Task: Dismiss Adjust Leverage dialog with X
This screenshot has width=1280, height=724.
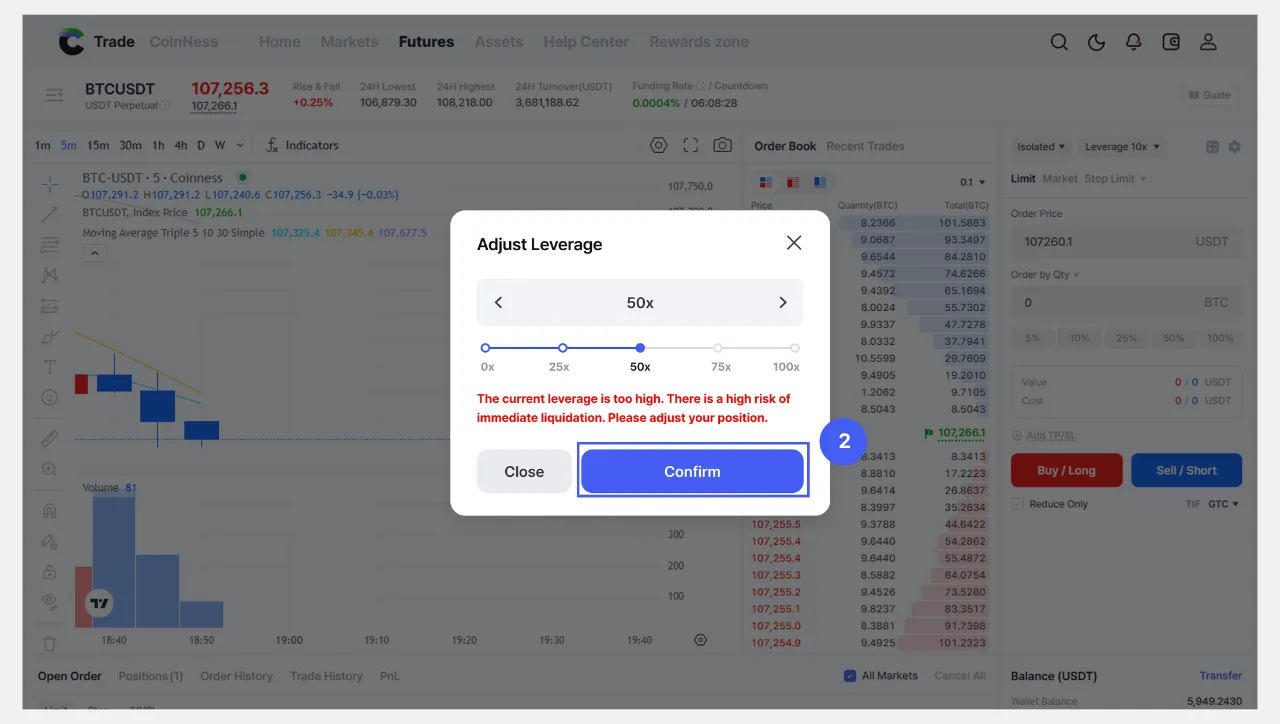Action: (x=794, y=243)
